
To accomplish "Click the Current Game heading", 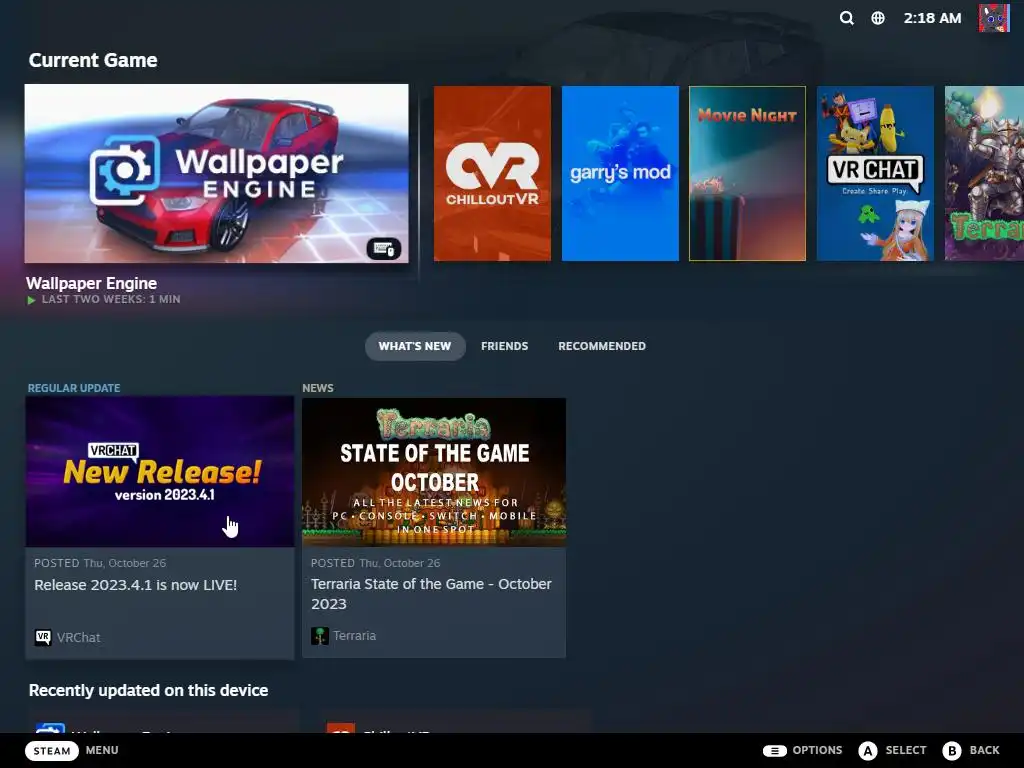I will [x=93, y=60].
